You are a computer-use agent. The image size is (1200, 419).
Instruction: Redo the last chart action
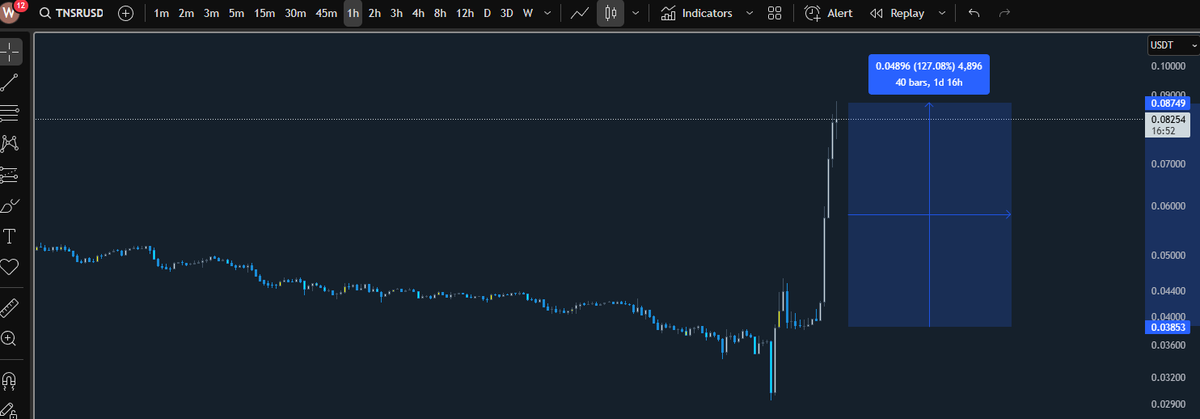coord(1004,14)
